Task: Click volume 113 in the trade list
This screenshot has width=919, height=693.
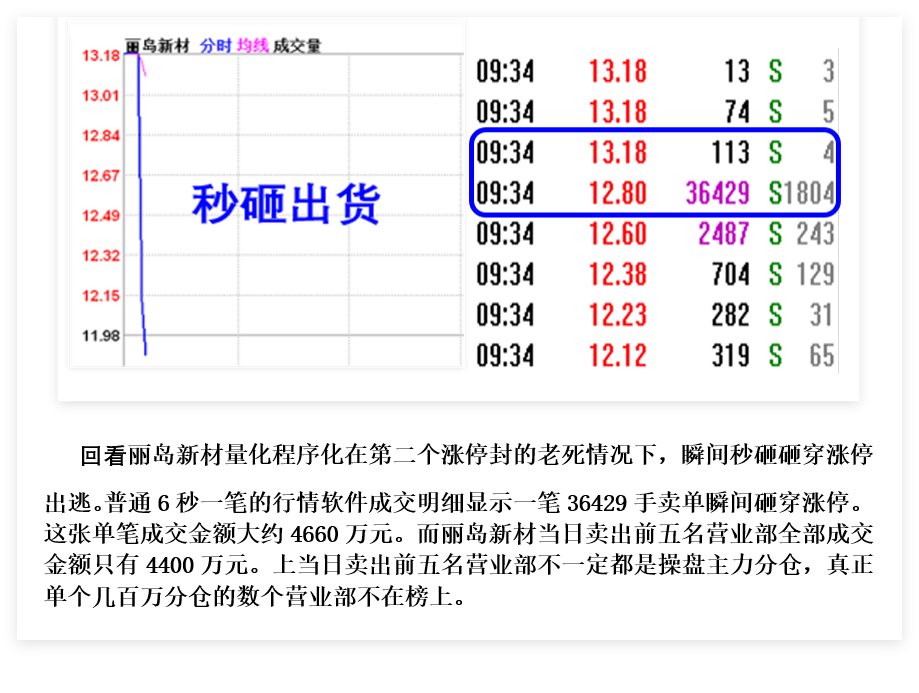Action: click(731, 152)
